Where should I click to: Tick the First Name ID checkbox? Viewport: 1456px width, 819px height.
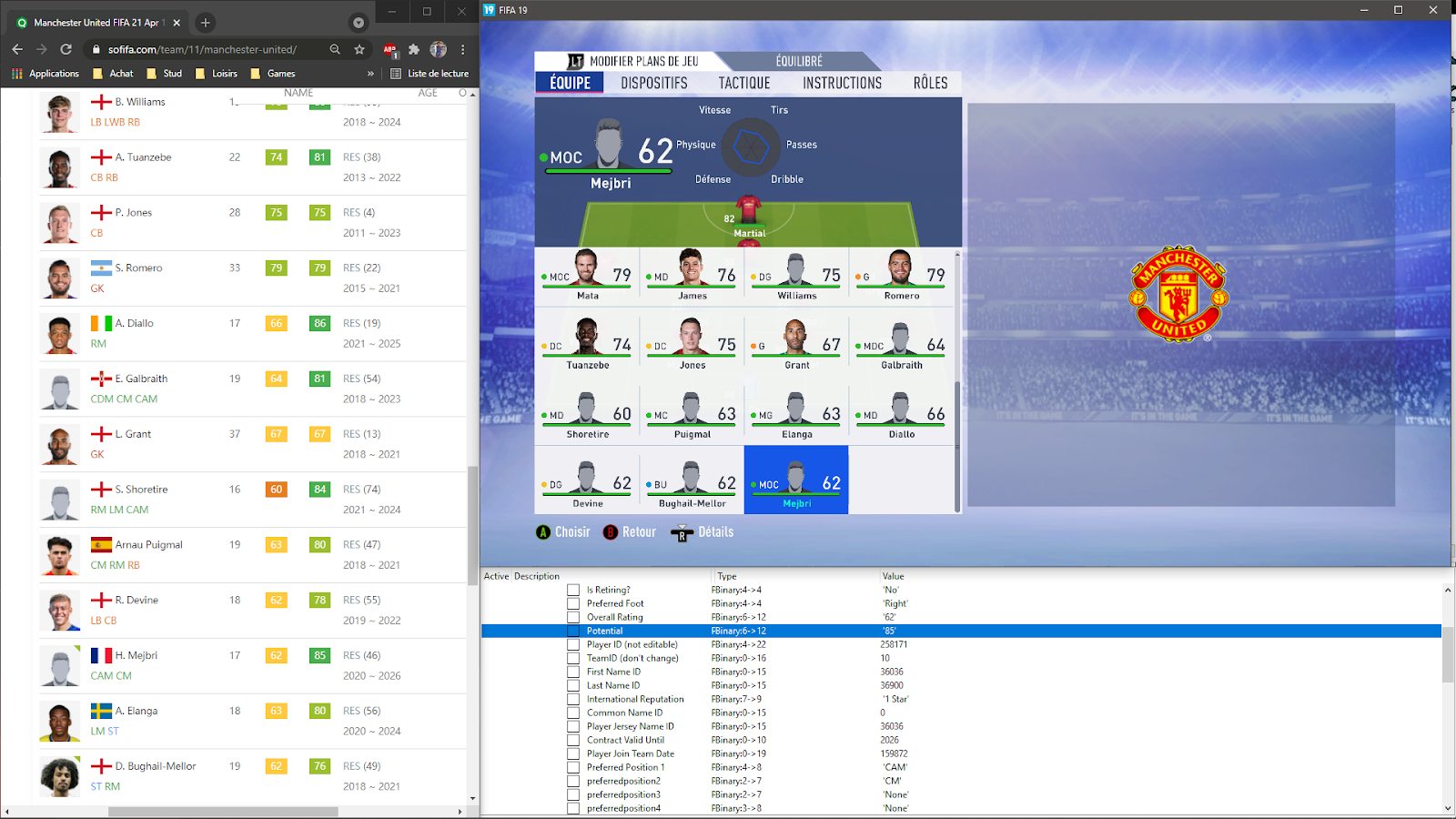[x=573, y=672]
